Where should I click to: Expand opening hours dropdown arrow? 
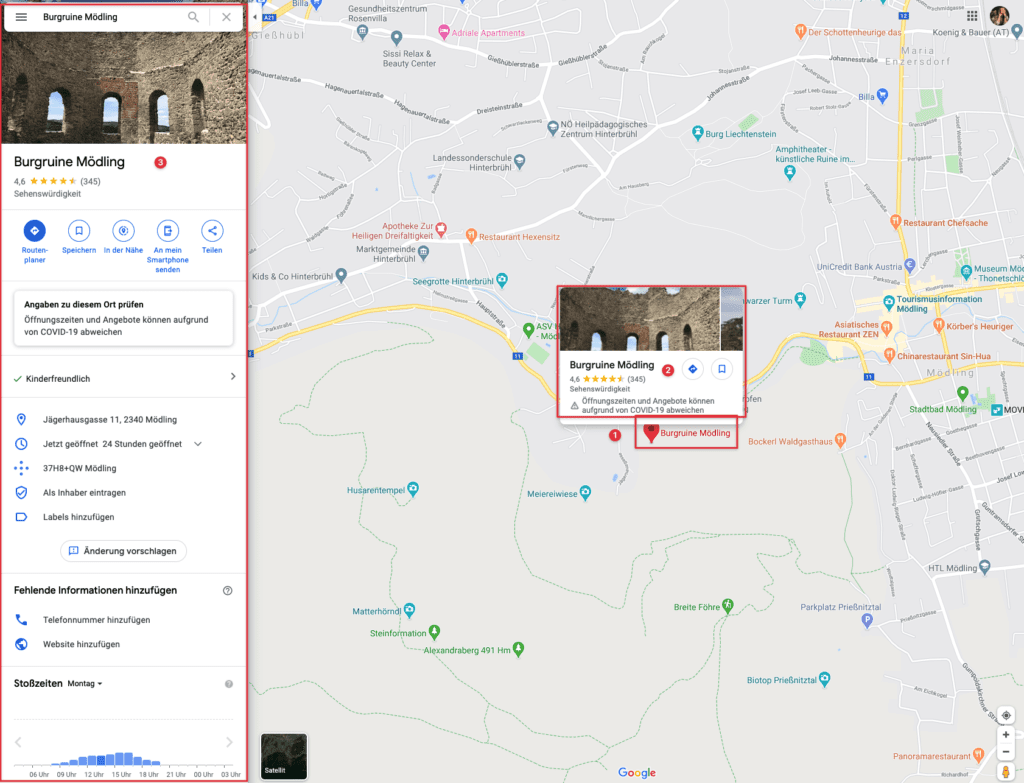198,444
